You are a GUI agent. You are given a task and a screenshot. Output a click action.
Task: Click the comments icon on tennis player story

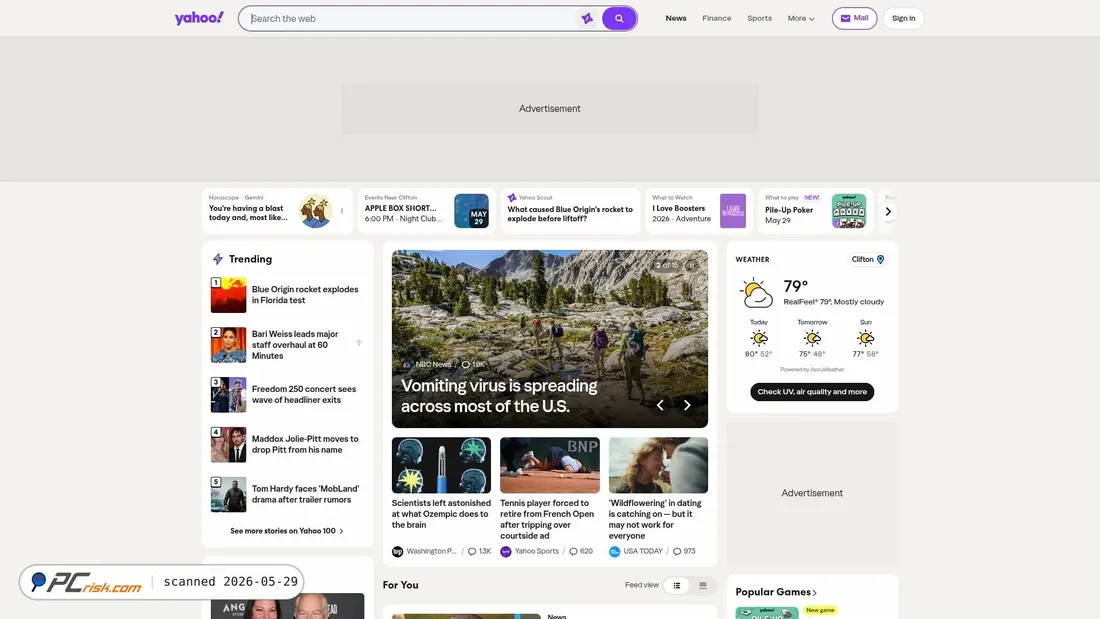[x=573, y=552]
